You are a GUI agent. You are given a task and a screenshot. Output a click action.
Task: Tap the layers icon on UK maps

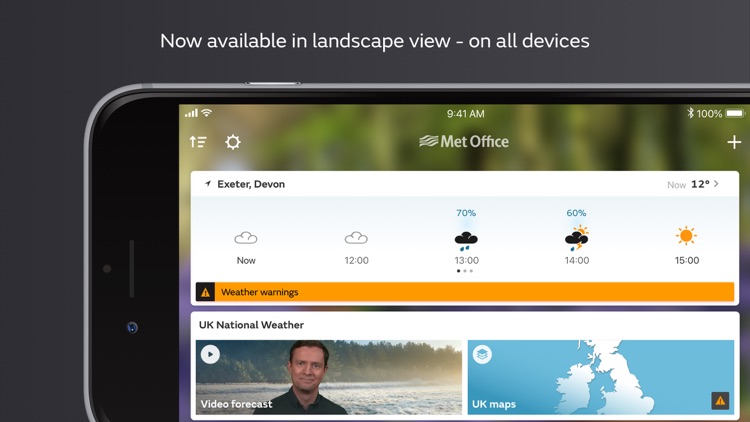(482, 355)
